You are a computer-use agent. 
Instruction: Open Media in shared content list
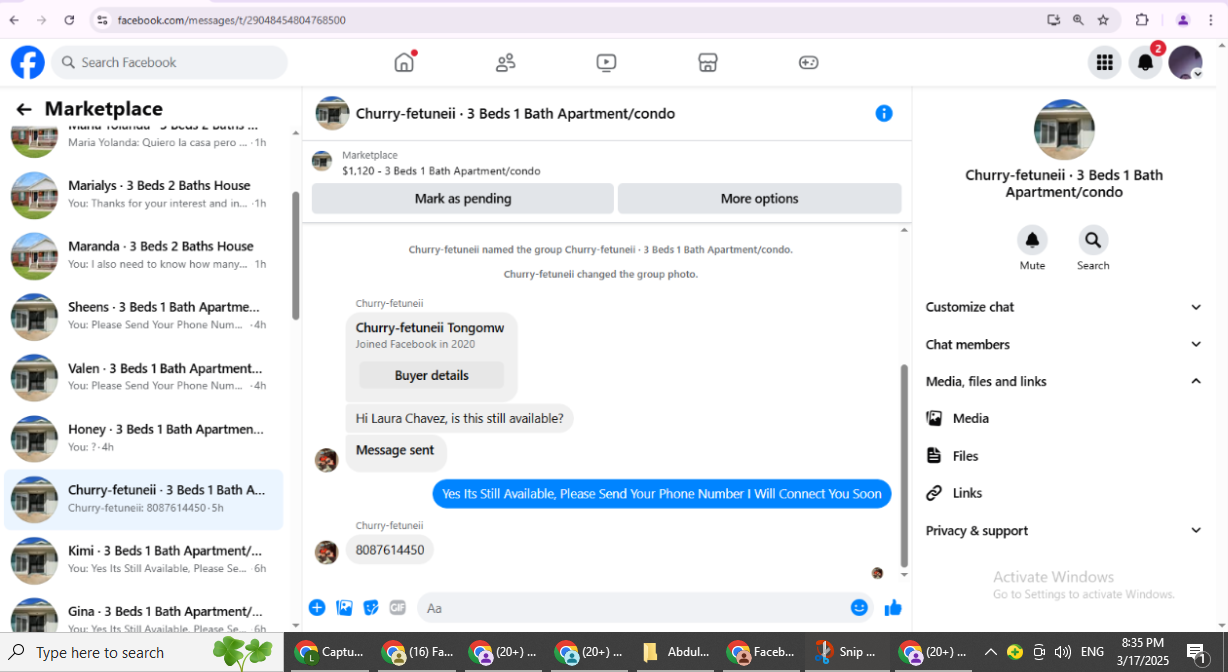tap(1064, 418)
